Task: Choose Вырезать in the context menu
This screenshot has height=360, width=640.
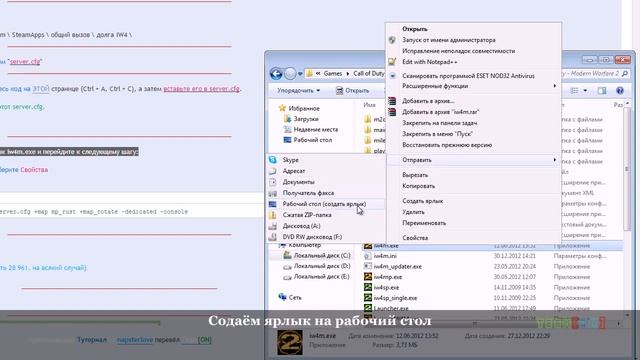Action: click(415, 175)
